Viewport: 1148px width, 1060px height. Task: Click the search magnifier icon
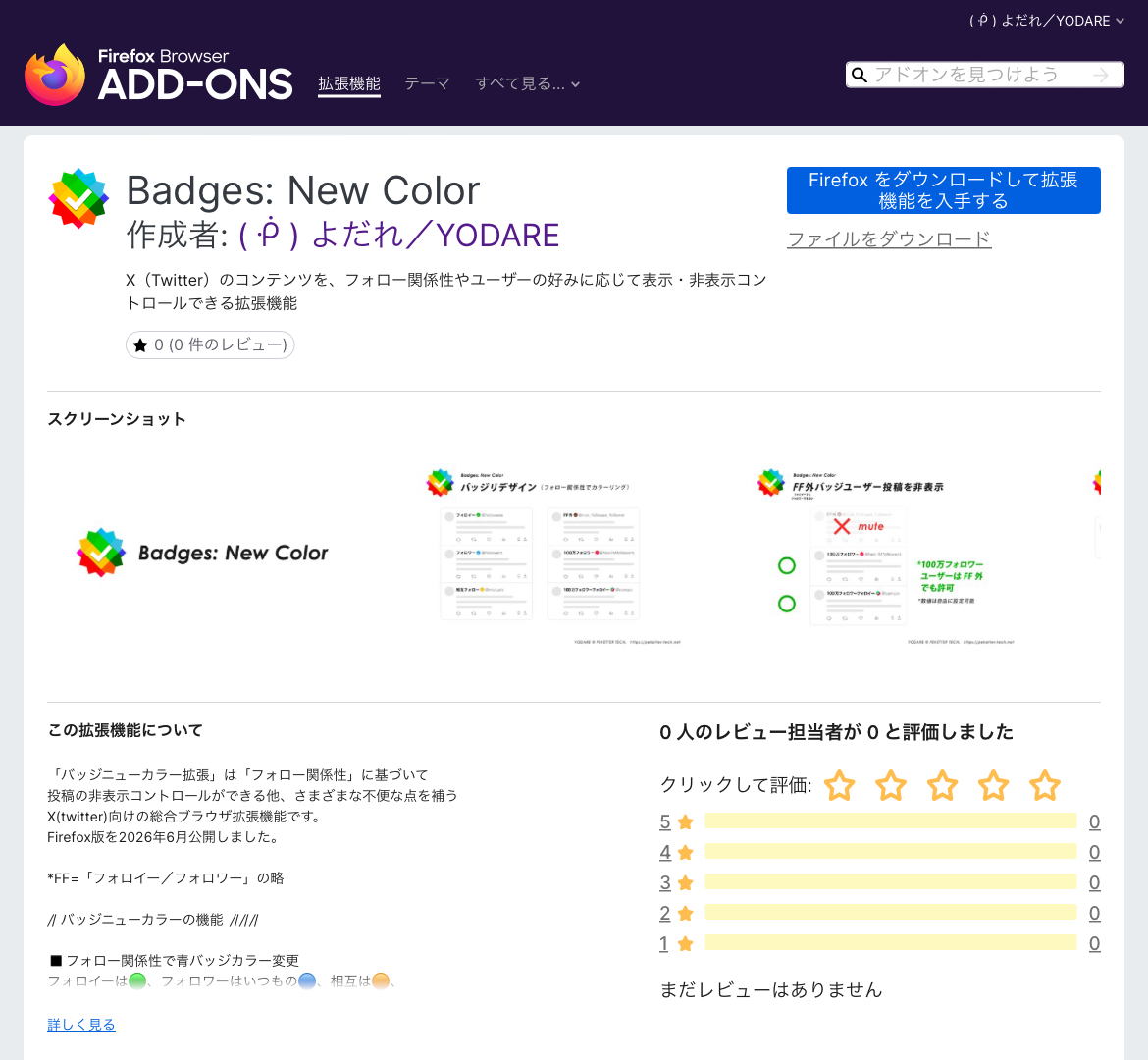click(x=860, y=75)
